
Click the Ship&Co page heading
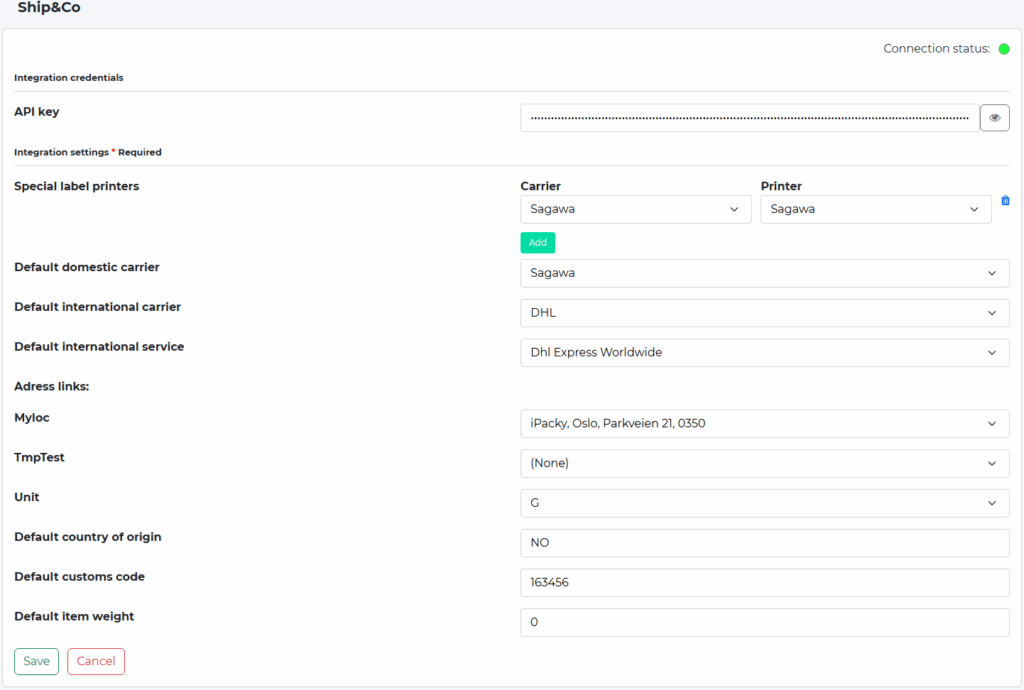point(46,8)
